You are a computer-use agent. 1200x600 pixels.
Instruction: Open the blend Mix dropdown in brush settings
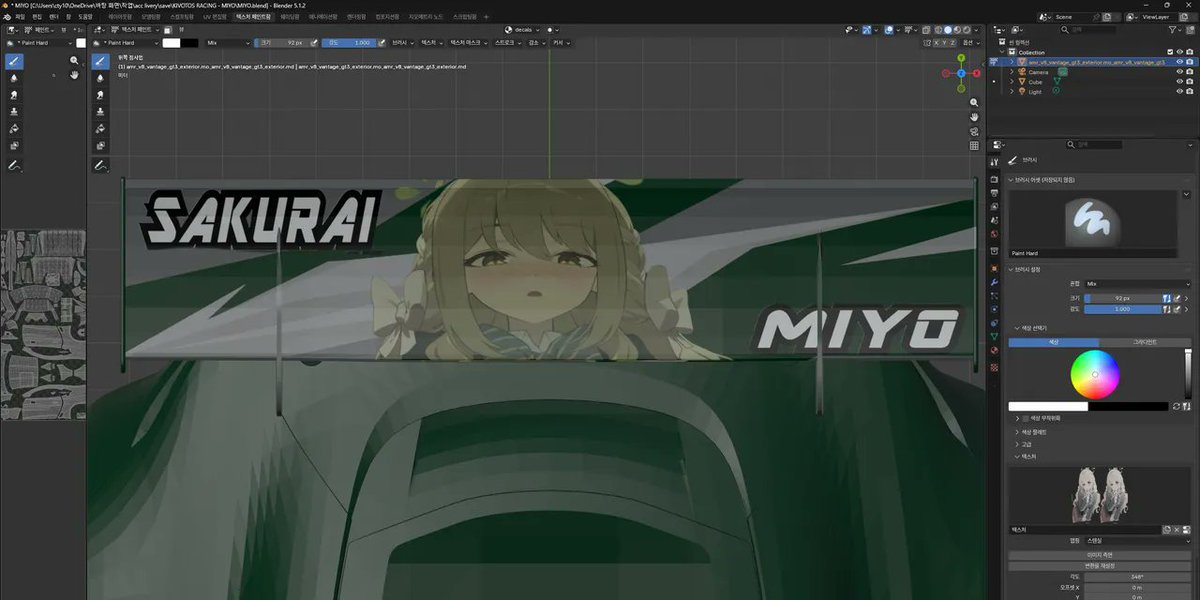tap(1137, 285)
